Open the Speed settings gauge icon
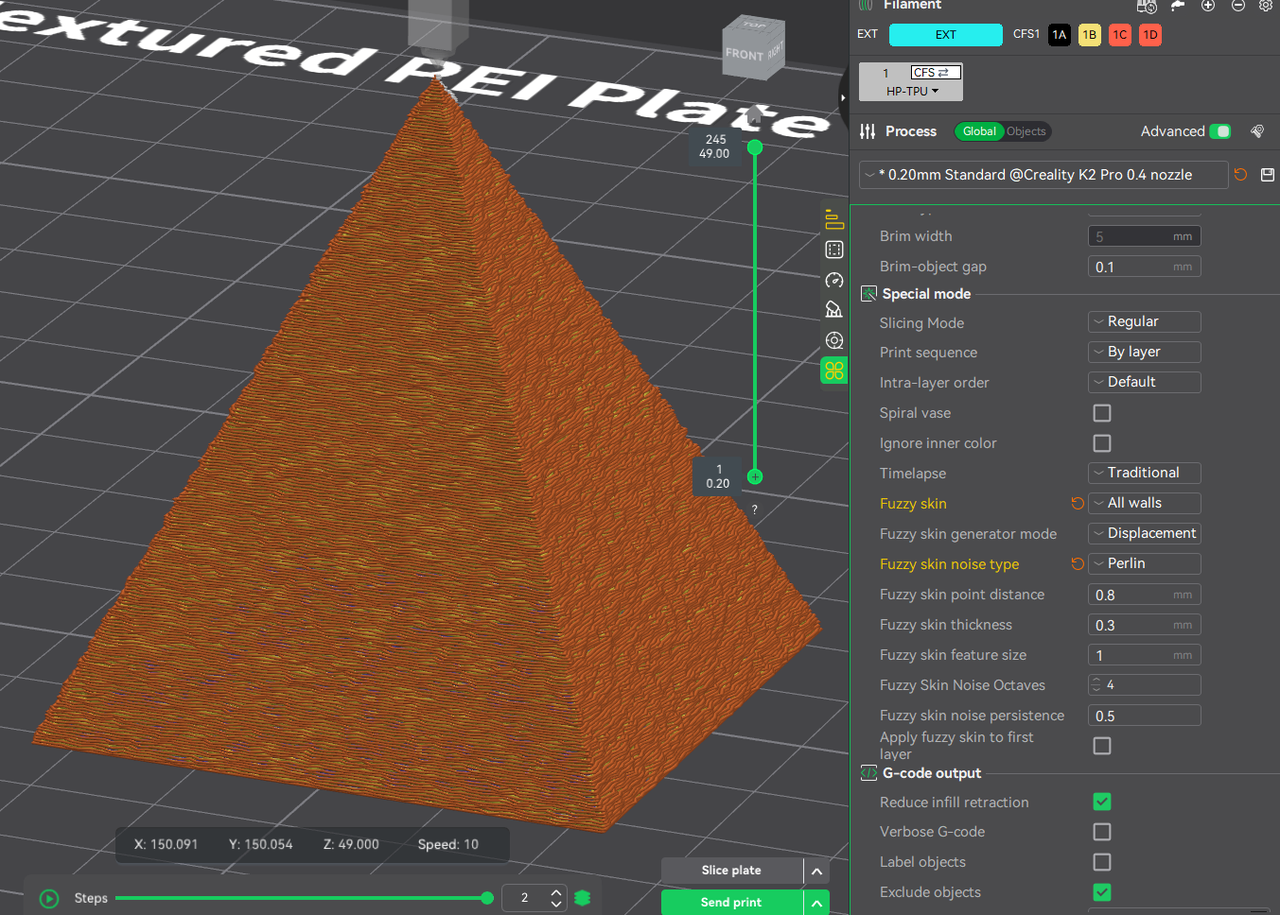Screen dimensions: 1280x915 pos(834,280)
